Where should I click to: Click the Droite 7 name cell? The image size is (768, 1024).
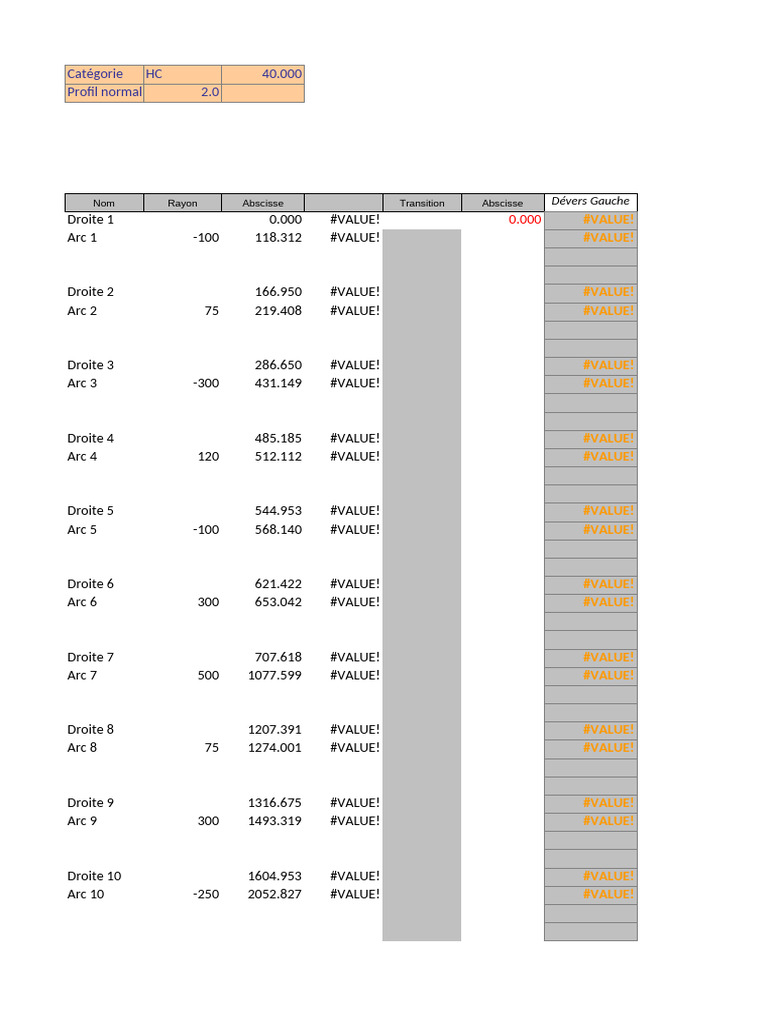point(90,657)
